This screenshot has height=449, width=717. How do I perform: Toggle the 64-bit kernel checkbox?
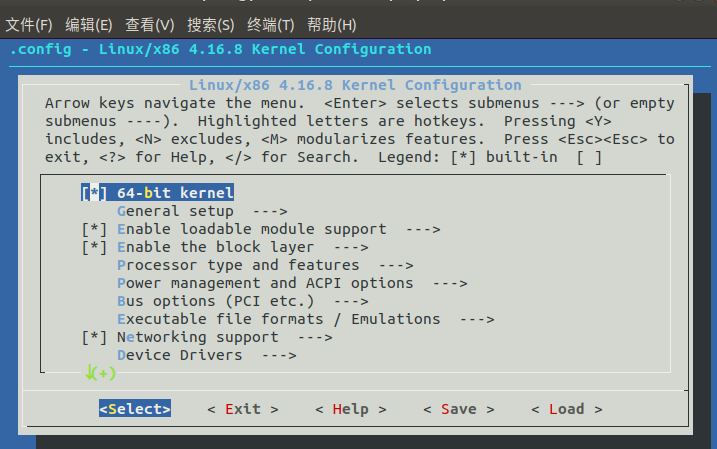coord(94,193)
